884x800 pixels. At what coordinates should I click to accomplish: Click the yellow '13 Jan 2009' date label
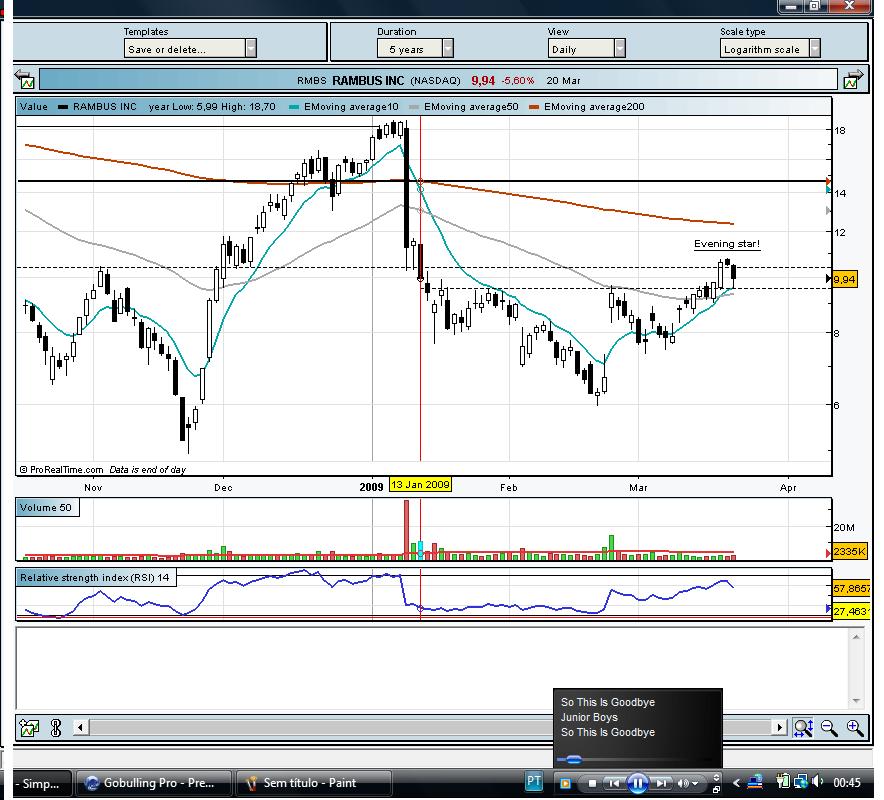click(x=420, y=484)
